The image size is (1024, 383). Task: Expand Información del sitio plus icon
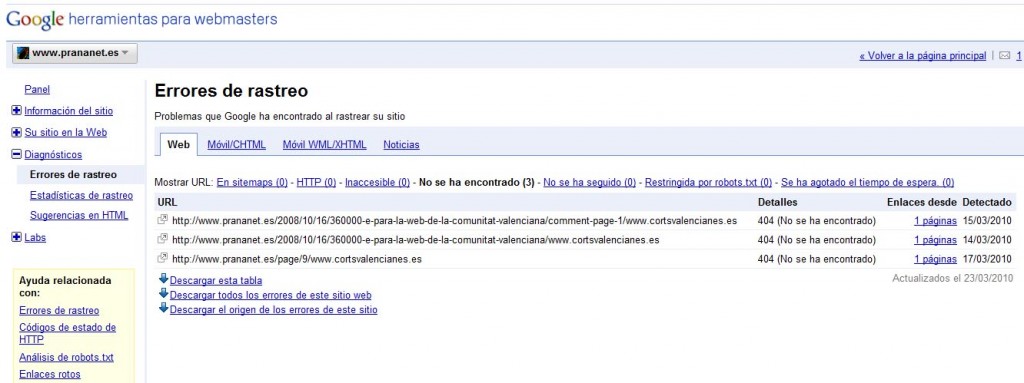(17, 111)
